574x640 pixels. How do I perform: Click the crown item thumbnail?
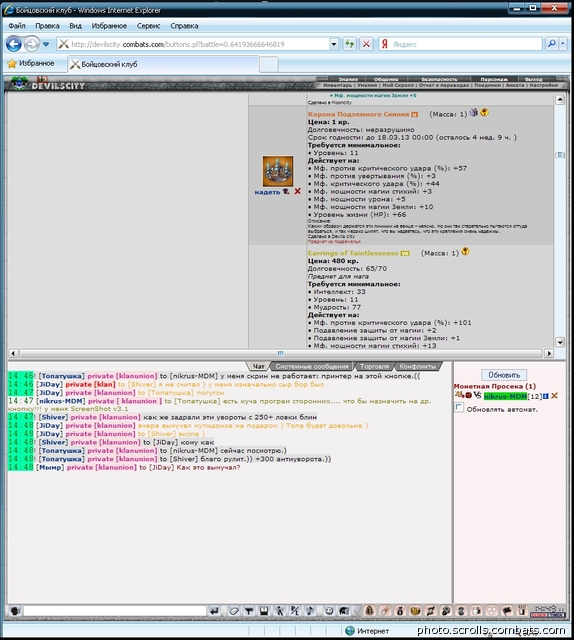278,171
